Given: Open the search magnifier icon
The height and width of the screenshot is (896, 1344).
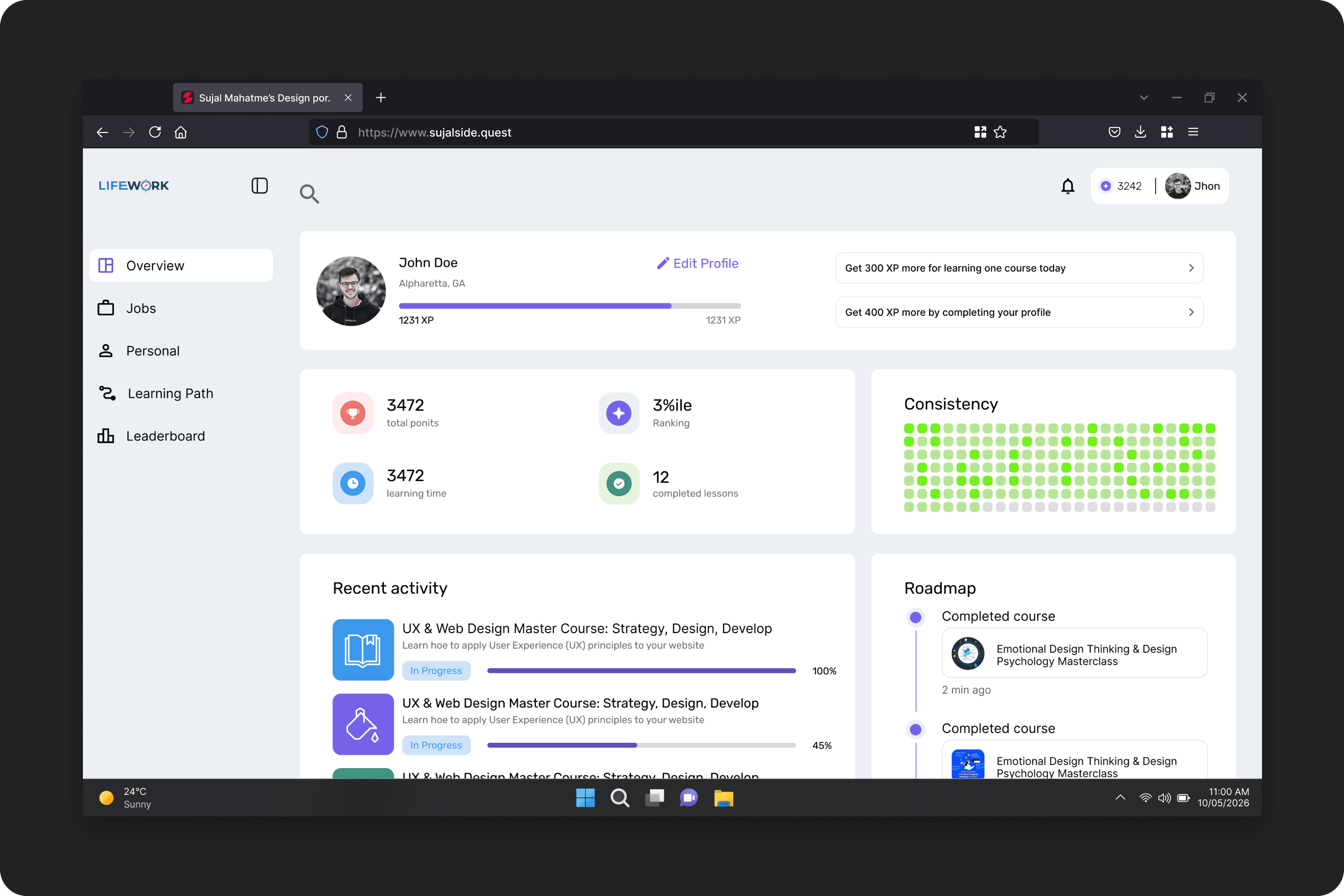Looking at the screenshot, I should [309, 194].
